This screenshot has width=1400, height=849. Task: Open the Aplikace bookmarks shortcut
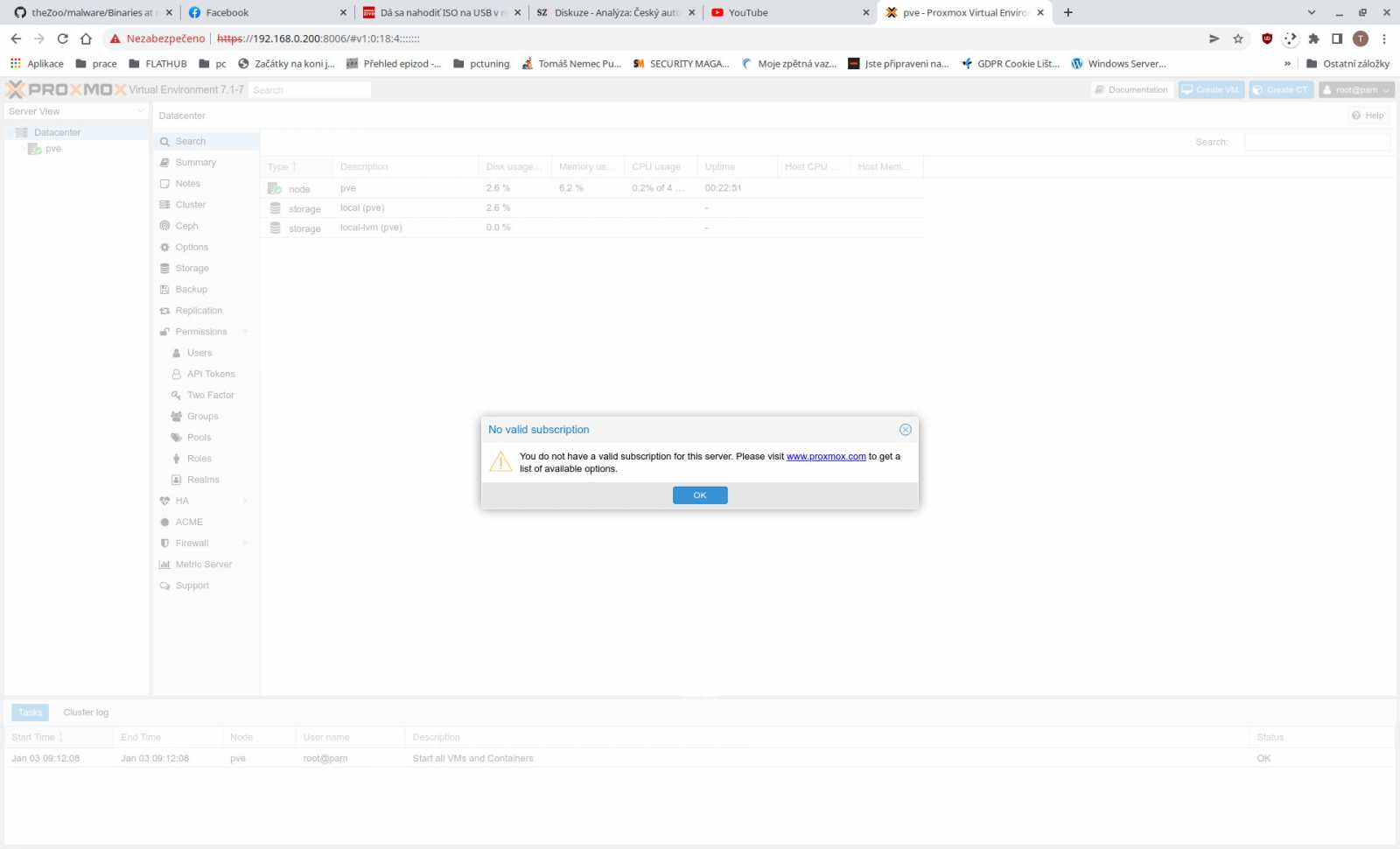pyautogui.click(x=37, y=64)
